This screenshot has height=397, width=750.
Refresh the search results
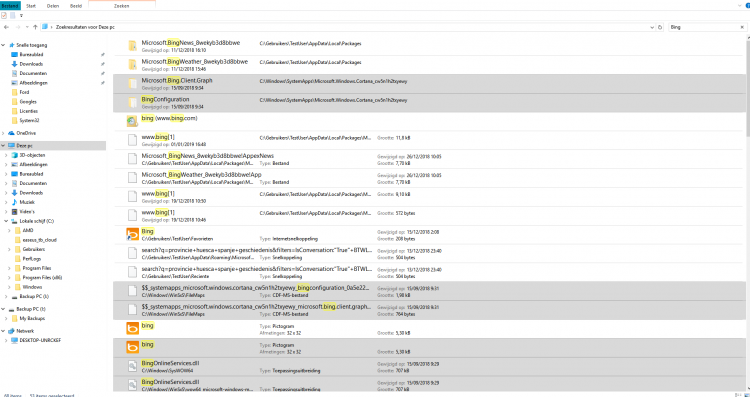(x=660, y=27)
